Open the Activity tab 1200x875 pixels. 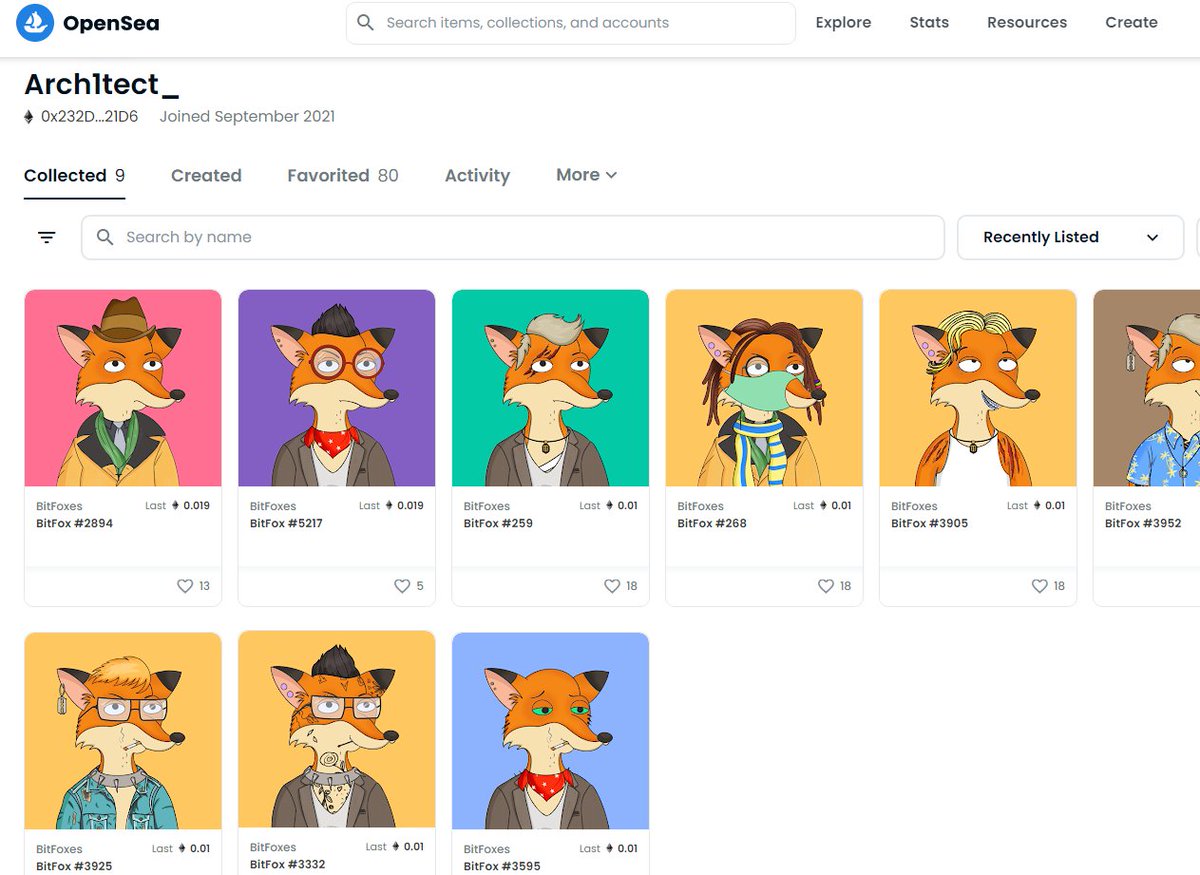point(477,176)
